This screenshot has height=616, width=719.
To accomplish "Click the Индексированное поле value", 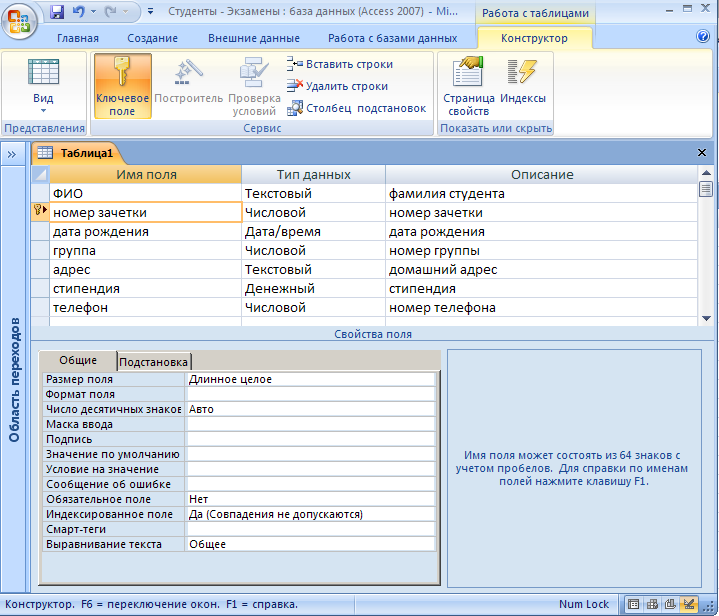I will coord(311,514).
